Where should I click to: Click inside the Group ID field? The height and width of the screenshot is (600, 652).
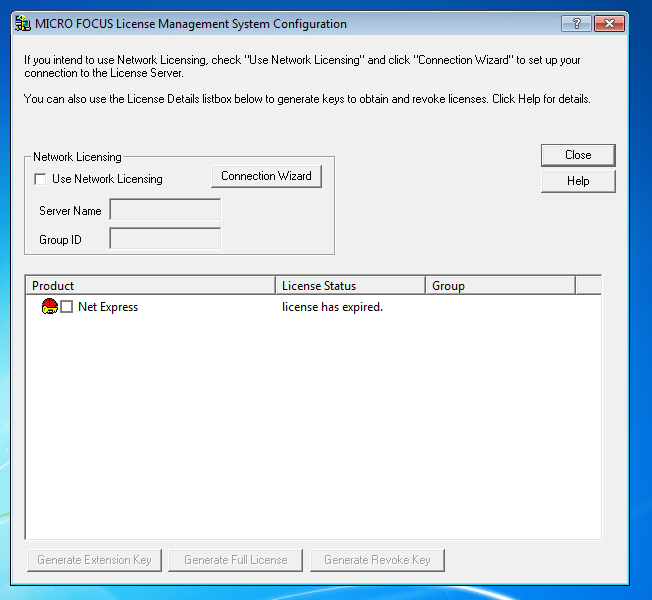click(165, 239)
